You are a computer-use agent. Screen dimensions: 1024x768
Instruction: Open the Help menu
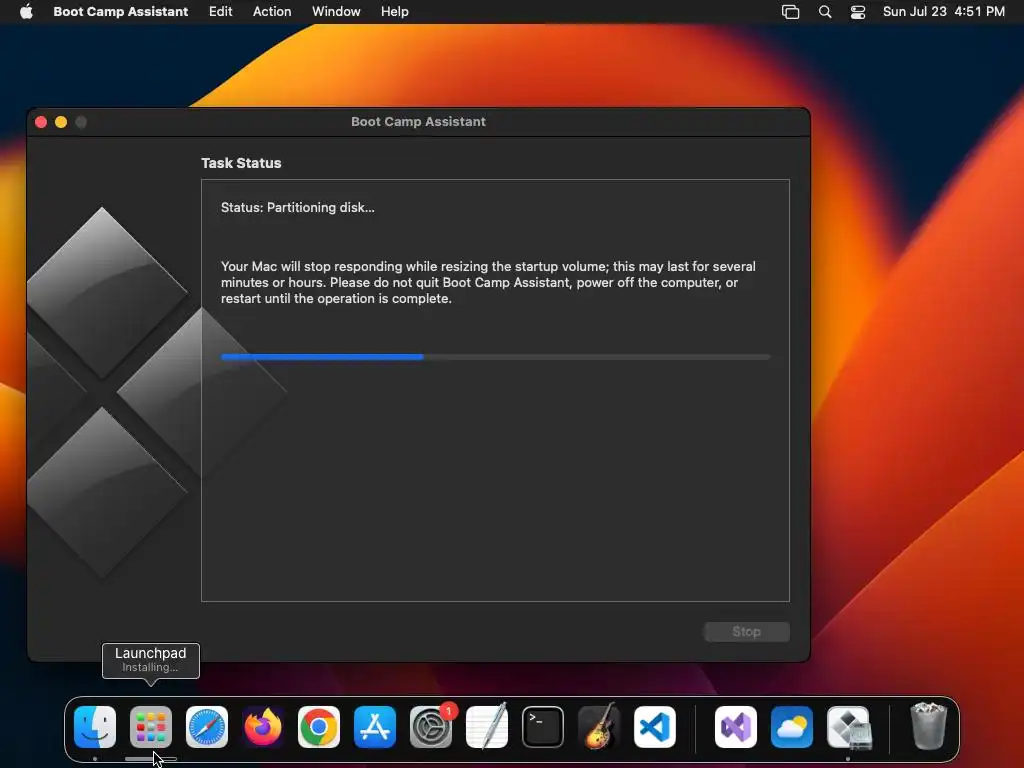(394, 12)
